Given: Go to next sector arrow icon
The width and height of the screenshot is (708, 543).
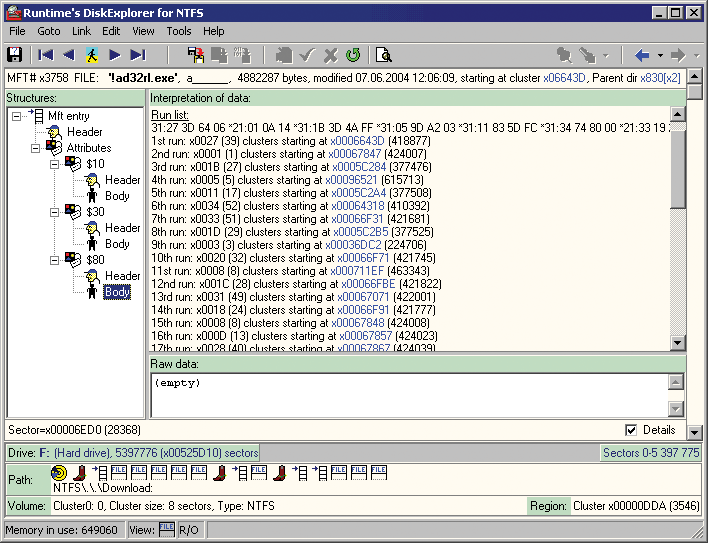Looking at the screenshot, I should click(115, 55).
